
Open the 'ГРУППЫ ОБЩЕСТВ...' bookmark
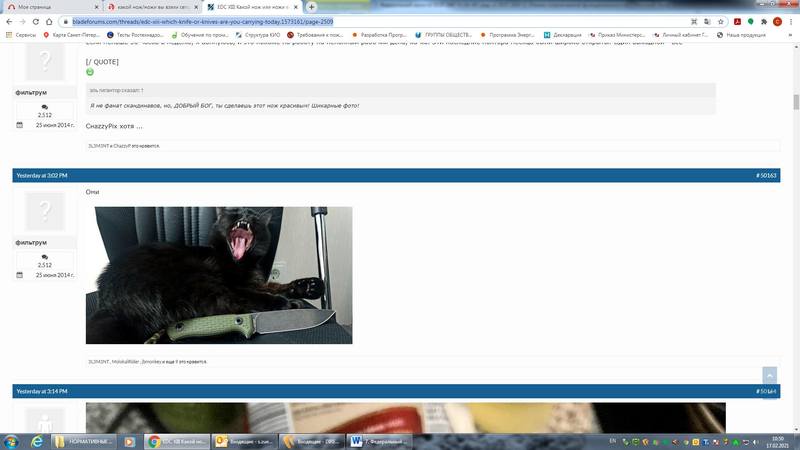pyautogui.click(x=443, y=35)
